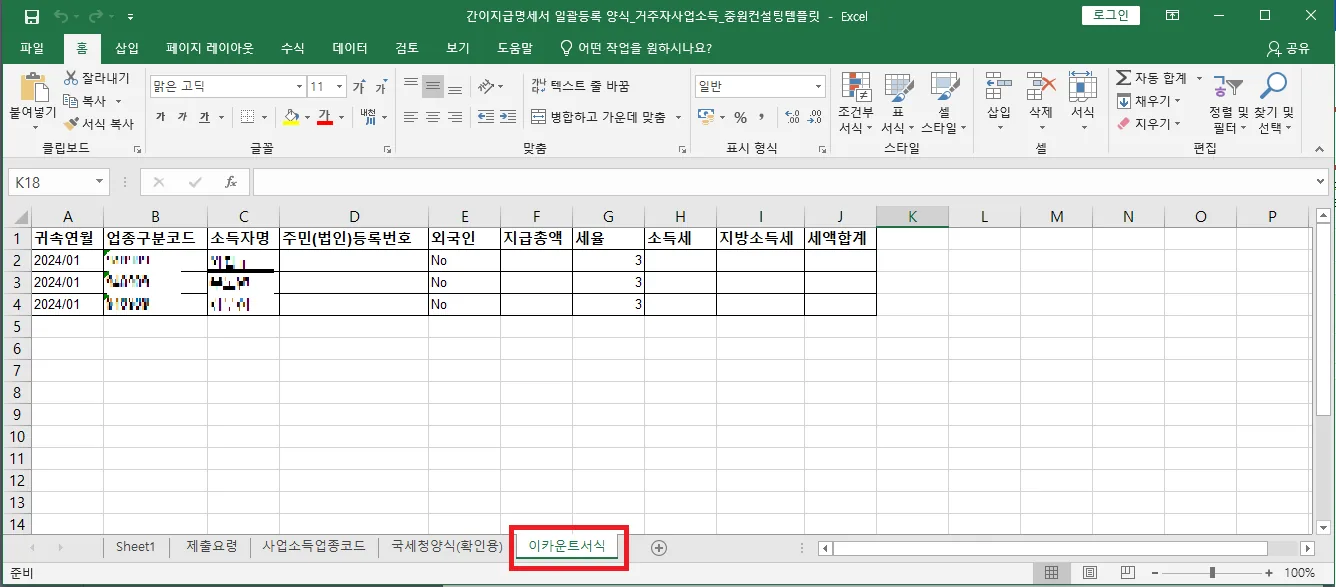Switch to Page Layout view in status bar
The image size is (1336, 587).
click(x=1087, y=573)
